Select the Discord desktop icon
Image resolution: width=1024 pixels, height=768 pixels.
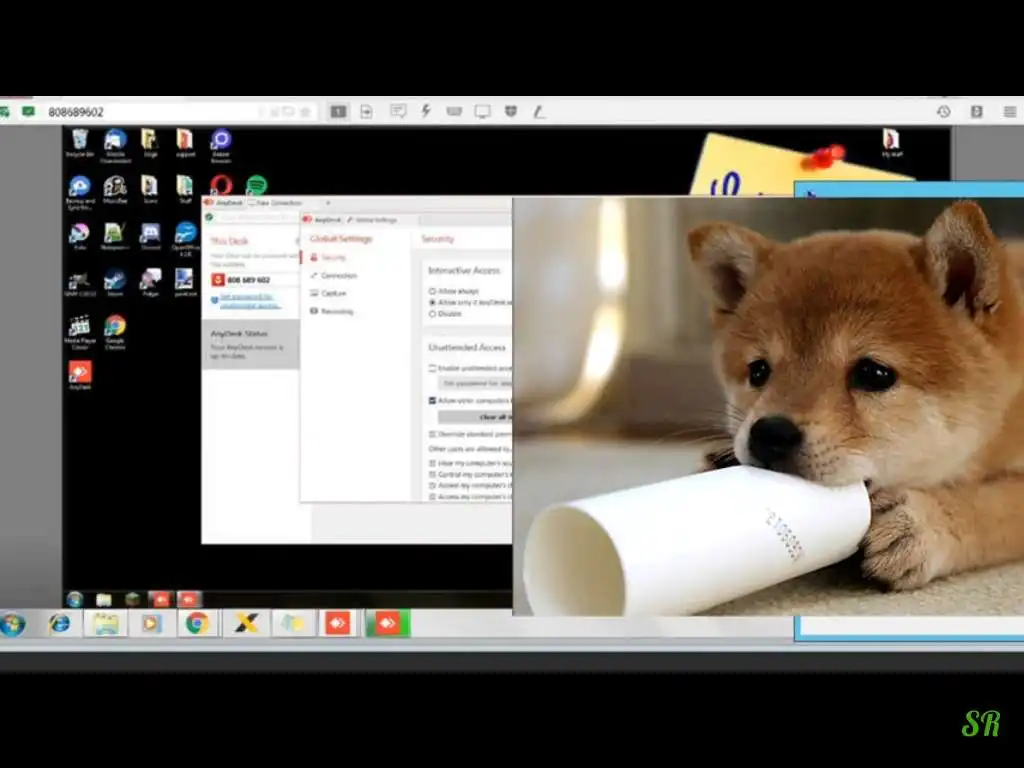(150, 236)
